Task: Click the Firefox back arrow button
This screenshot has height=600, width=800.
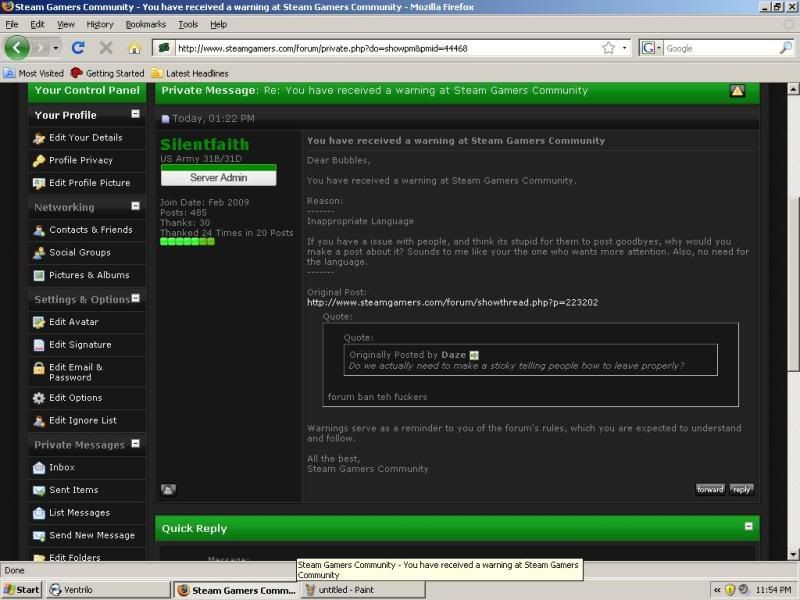Action: [x=17, y=47]
